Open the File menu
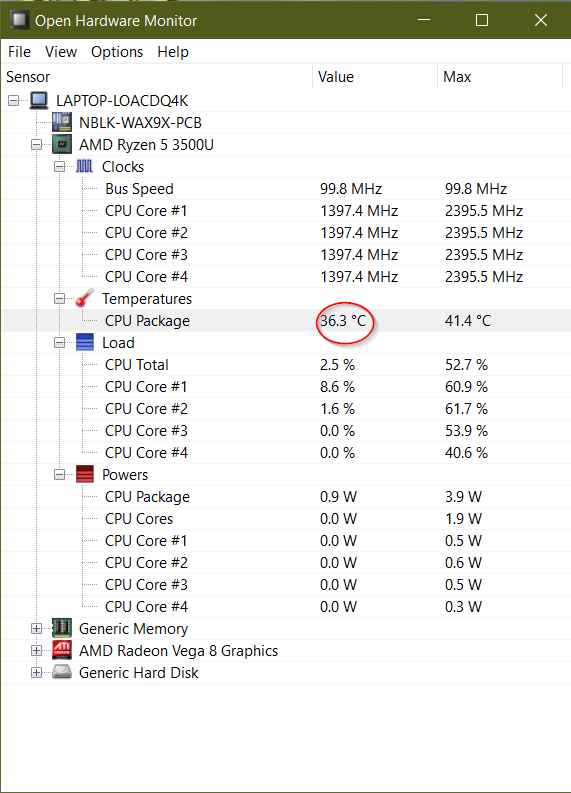Viewport: 571px width, 793px height. pyautogui.click(x=19, y=52)
